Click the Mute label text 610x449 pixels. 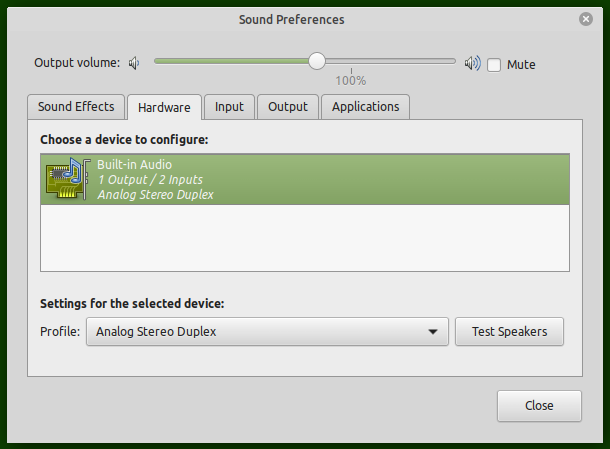tap(521, 65)
